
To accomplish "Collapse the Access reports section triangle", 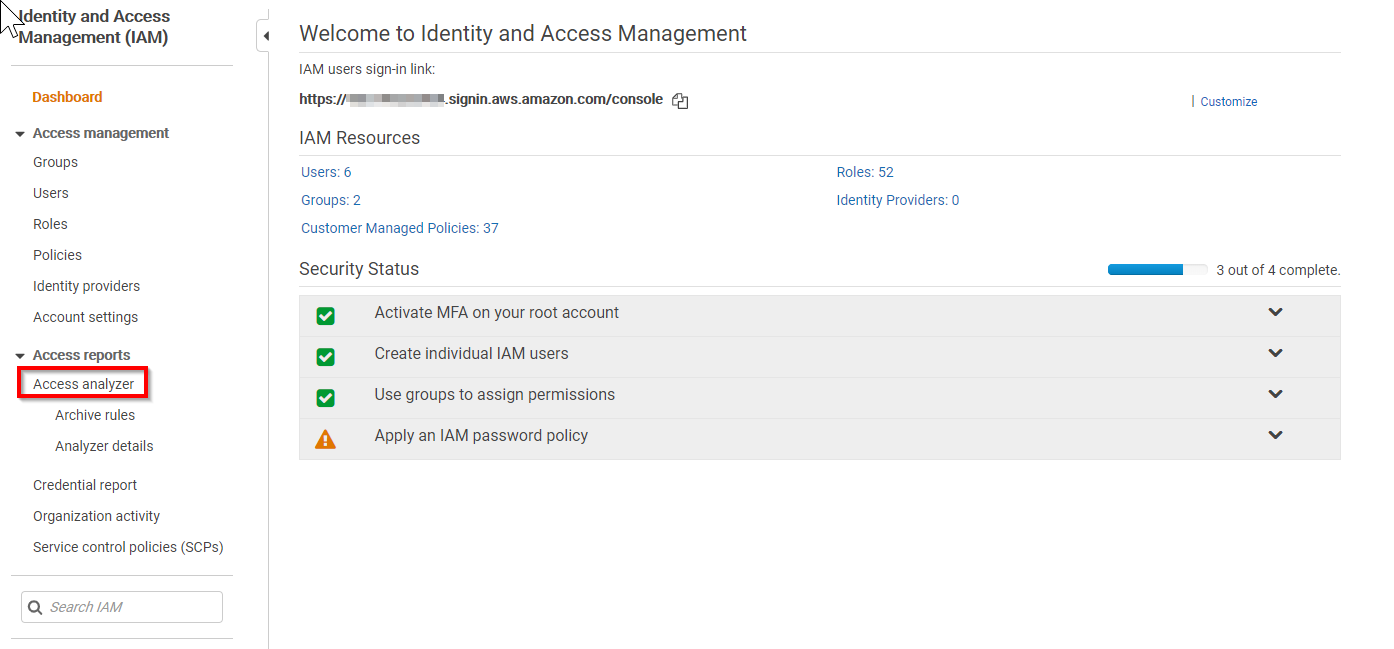I will point(20,356).
